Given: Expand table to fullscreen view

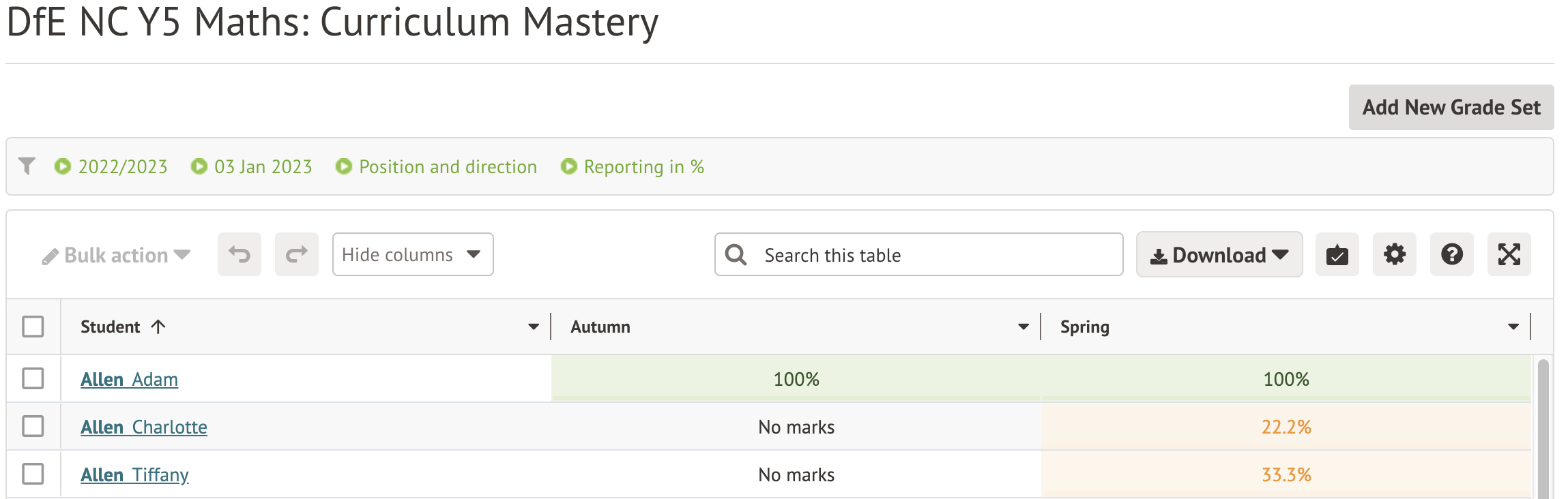Looking at the screenshot, I should click(x=1509, y=255).
